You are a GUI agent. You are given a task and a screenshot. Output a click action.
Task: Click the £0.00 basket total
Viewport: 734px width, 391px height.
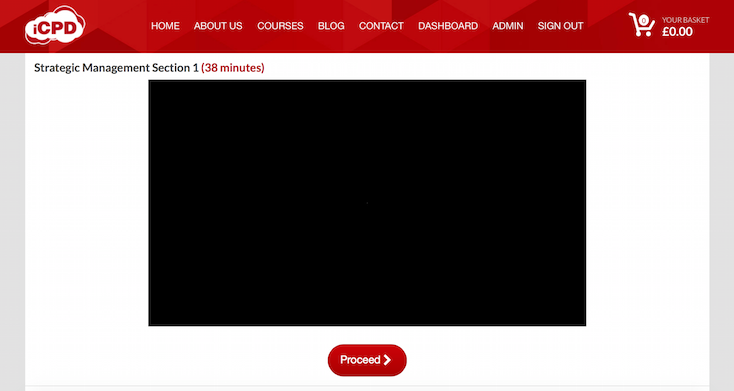click(x=677, y=32)
